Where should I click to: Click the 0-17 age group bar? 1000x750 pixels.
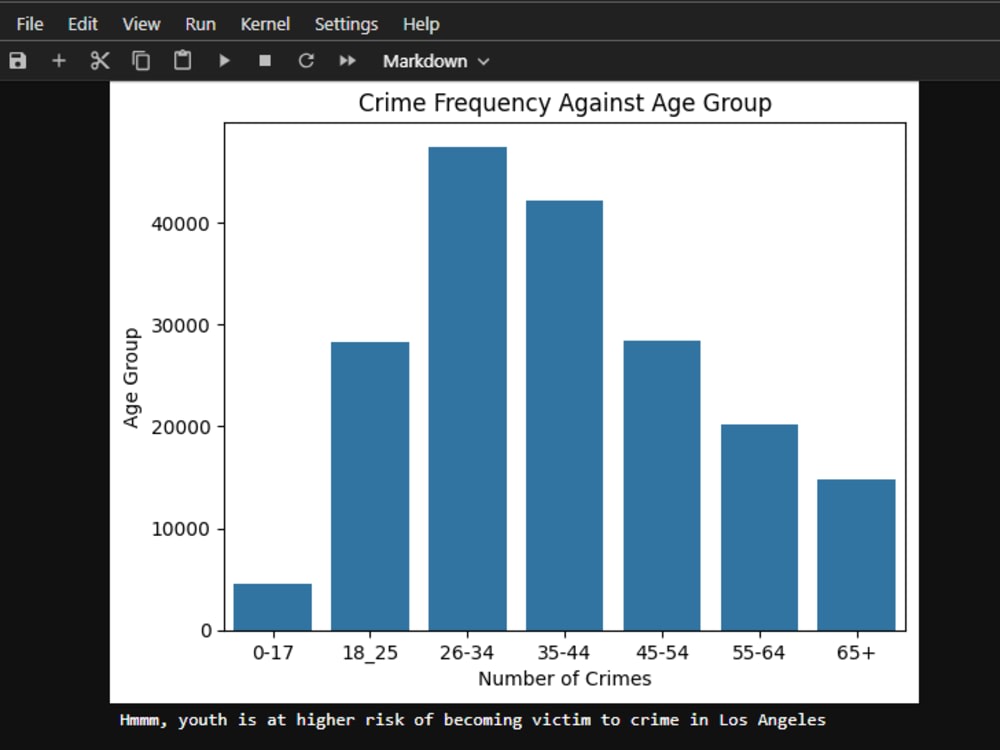pyautogui.click(x=273, y=607)
